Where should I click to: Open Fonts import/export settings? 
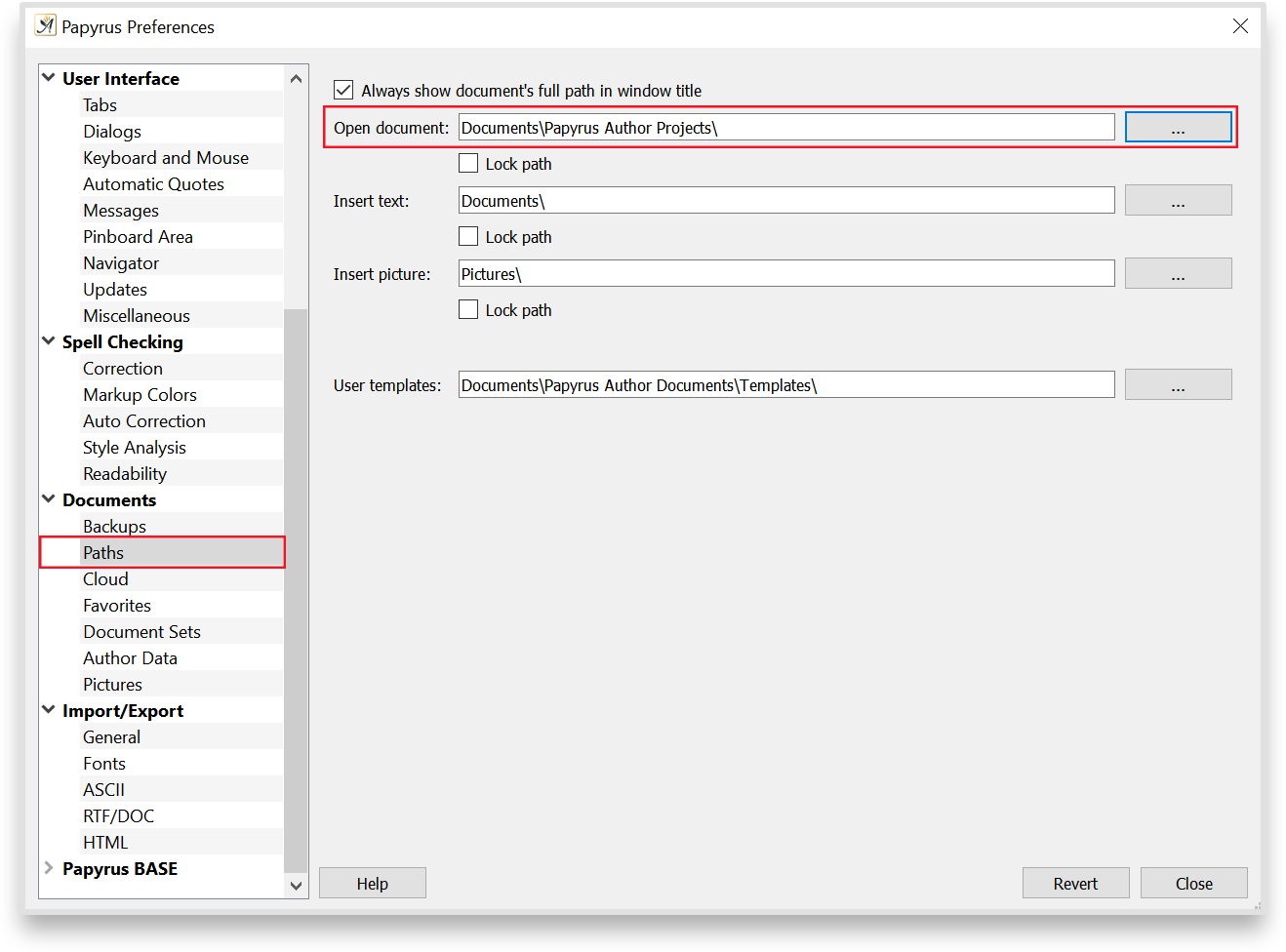[104, 764]
